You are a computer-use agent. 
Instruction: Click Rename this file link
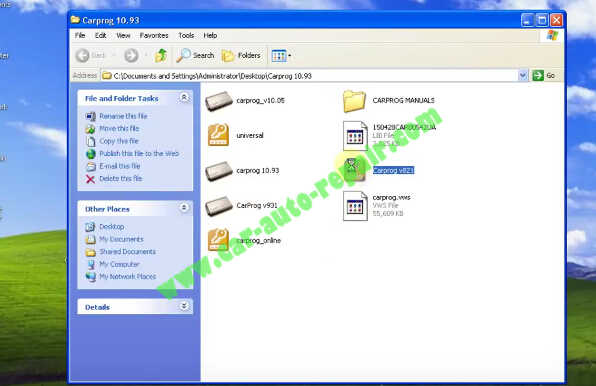[x=123, y=116]
